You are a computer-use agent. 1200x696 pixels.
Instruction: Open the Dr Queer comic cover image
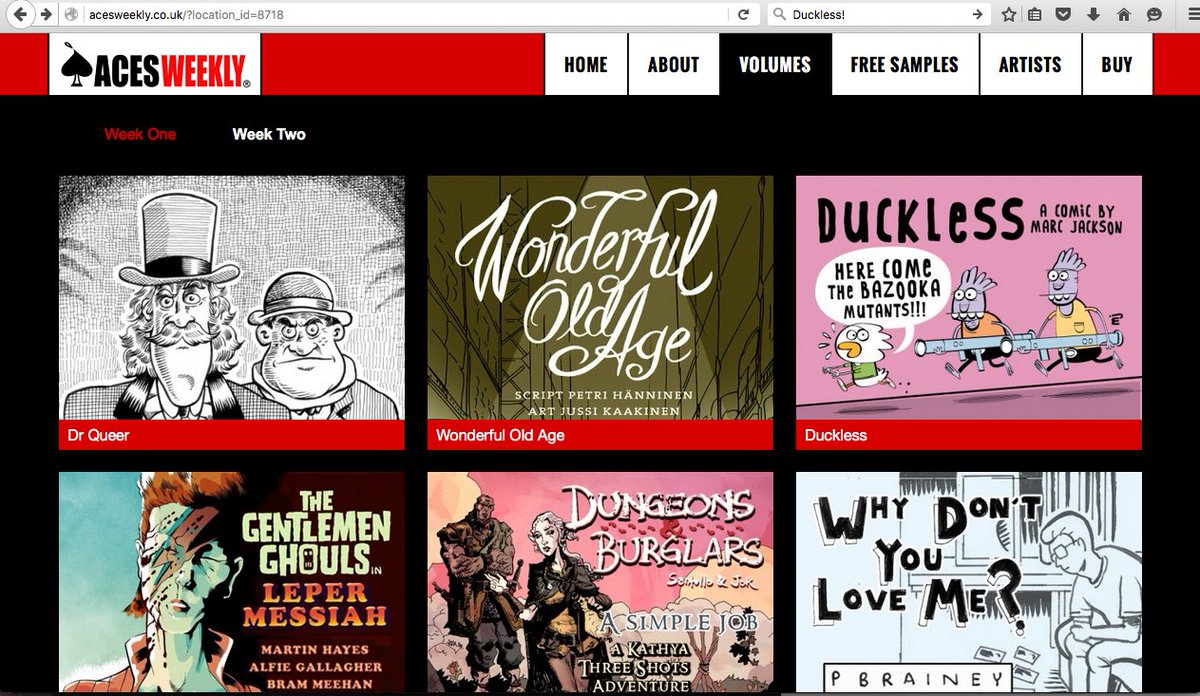coord(232,298)
